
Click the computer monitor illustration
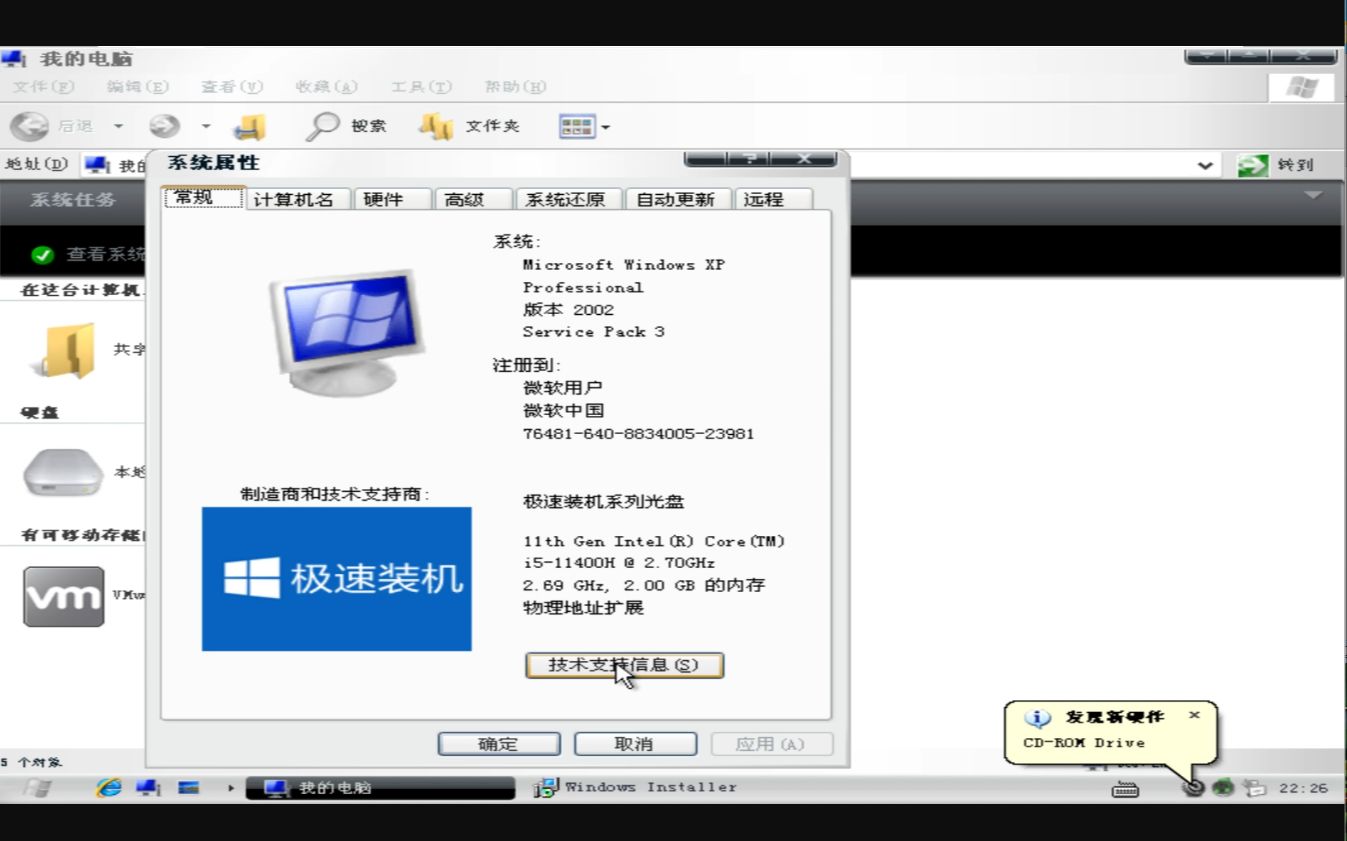pos(346,332)
